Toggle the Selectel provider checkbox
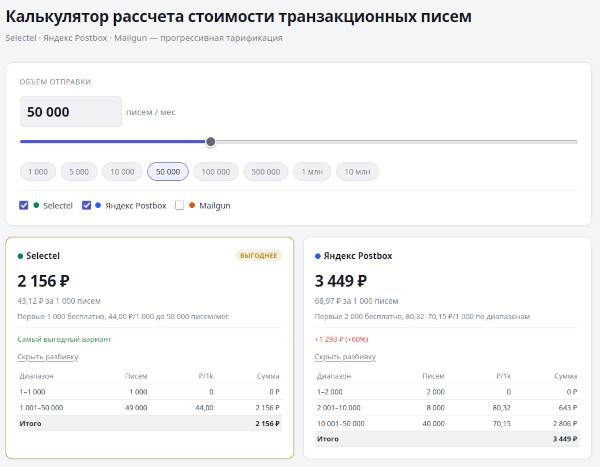600x467 pixels. pyautogui.click(x=23, y=206)
